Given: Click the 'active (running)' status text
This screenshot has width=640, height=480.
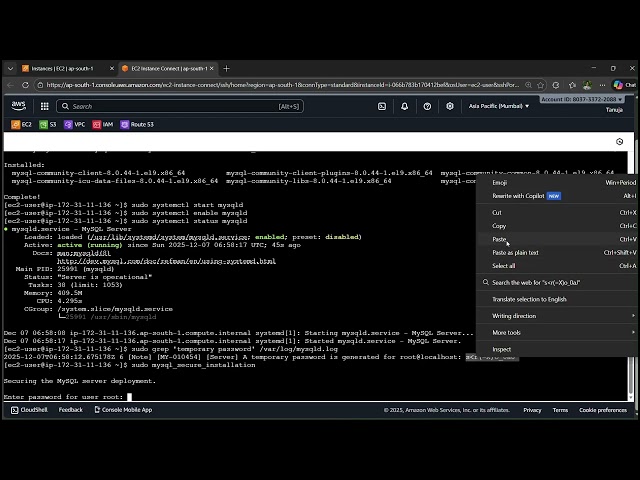Looking at the screenshot, I should (x=90, y=245).
